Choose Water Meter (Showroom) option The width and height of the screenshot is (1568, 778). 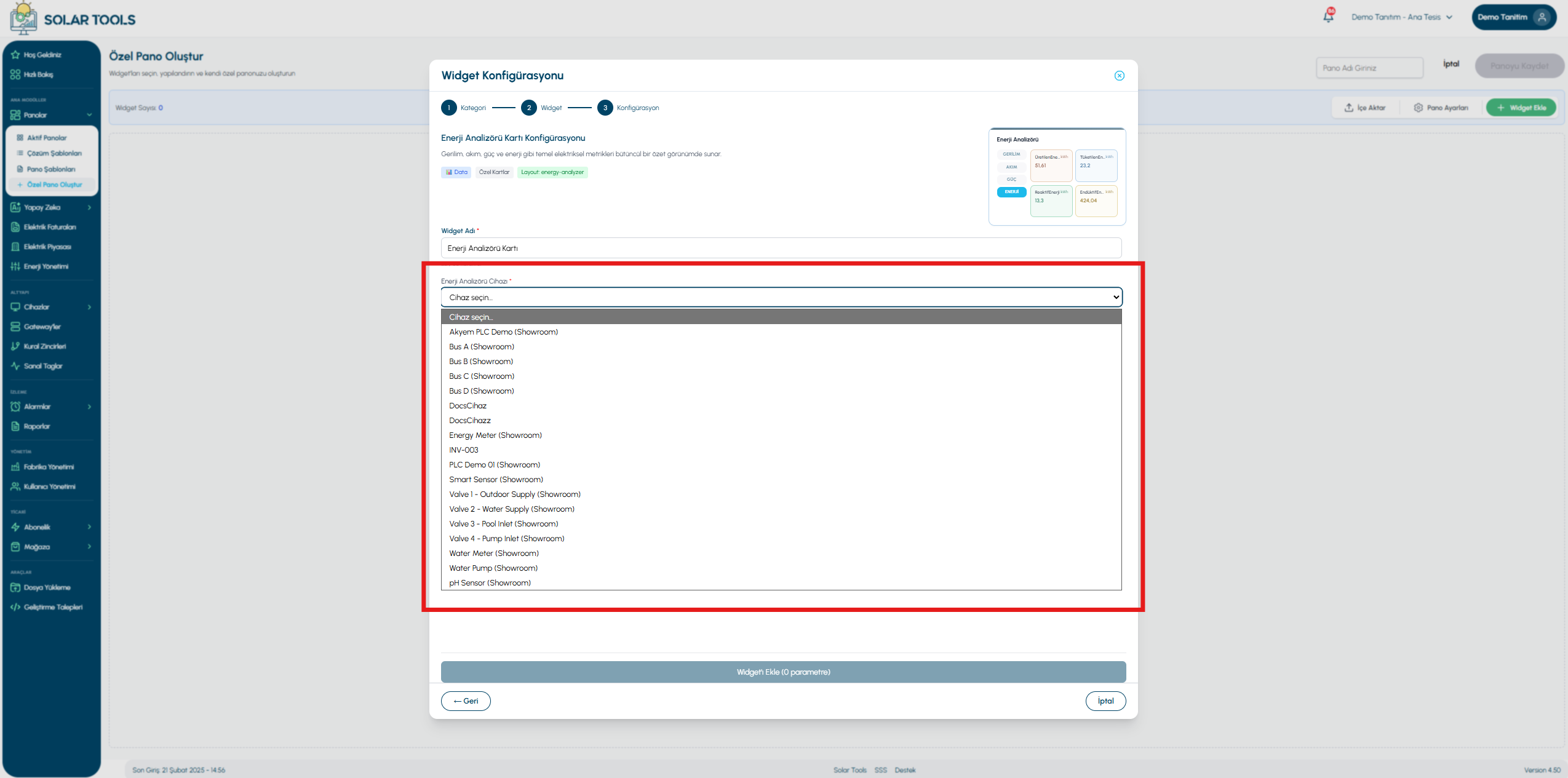pyautogui.click(x=781, y=554)
